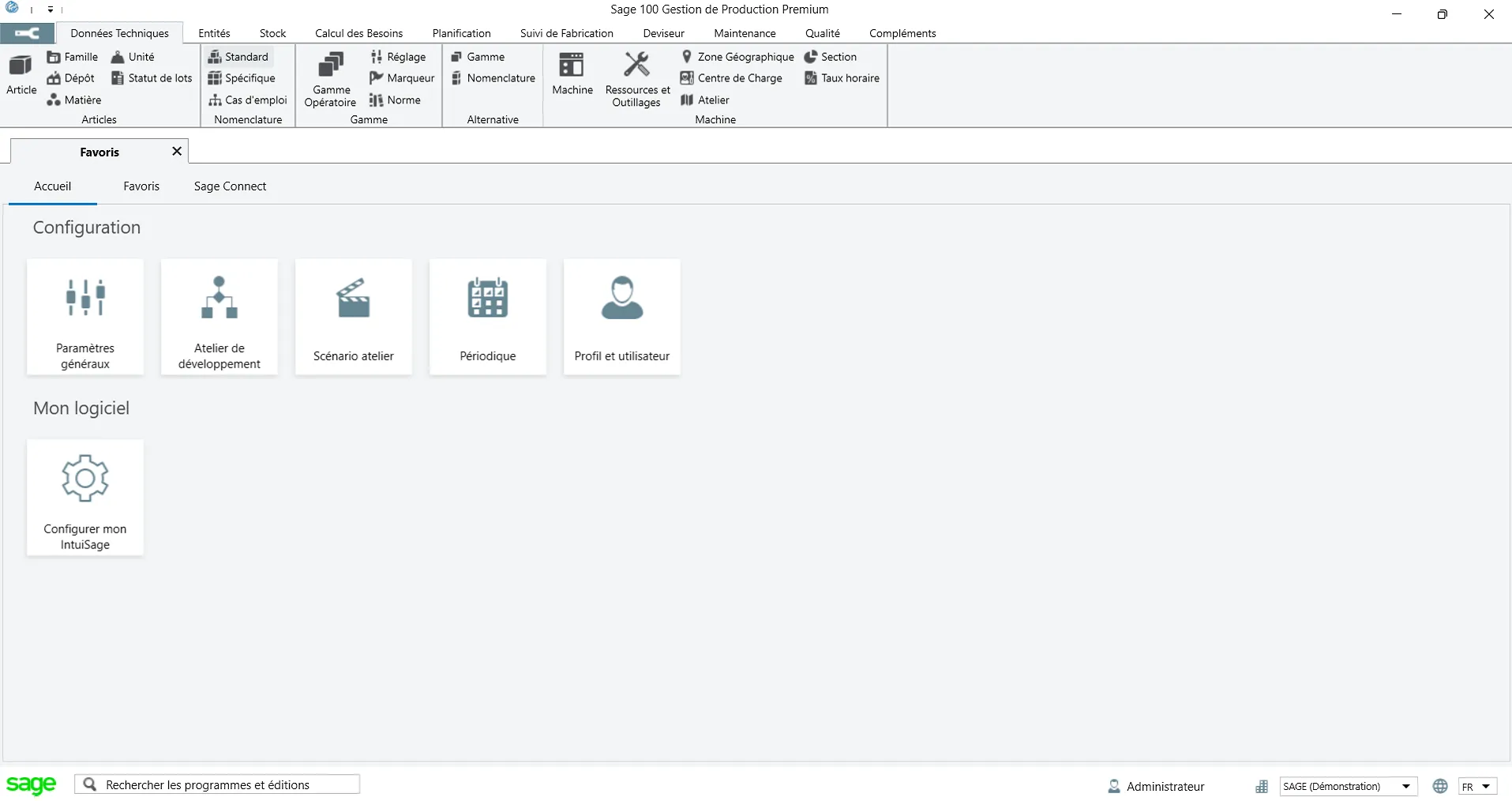The height and width of the screenshot is (801, 1512).
Task: Open Section in the Machine group
Action: pyautogui.click(x=830, y=57)
